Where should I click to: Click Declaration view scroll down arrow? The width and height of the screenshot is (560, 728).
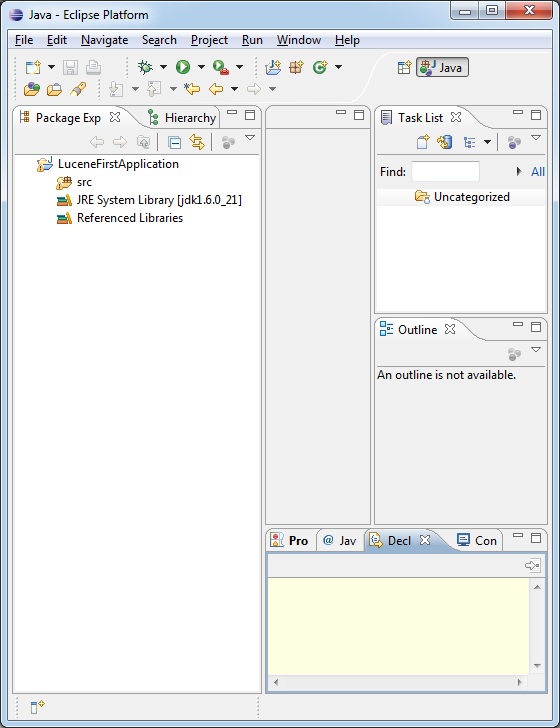[537, 666]
